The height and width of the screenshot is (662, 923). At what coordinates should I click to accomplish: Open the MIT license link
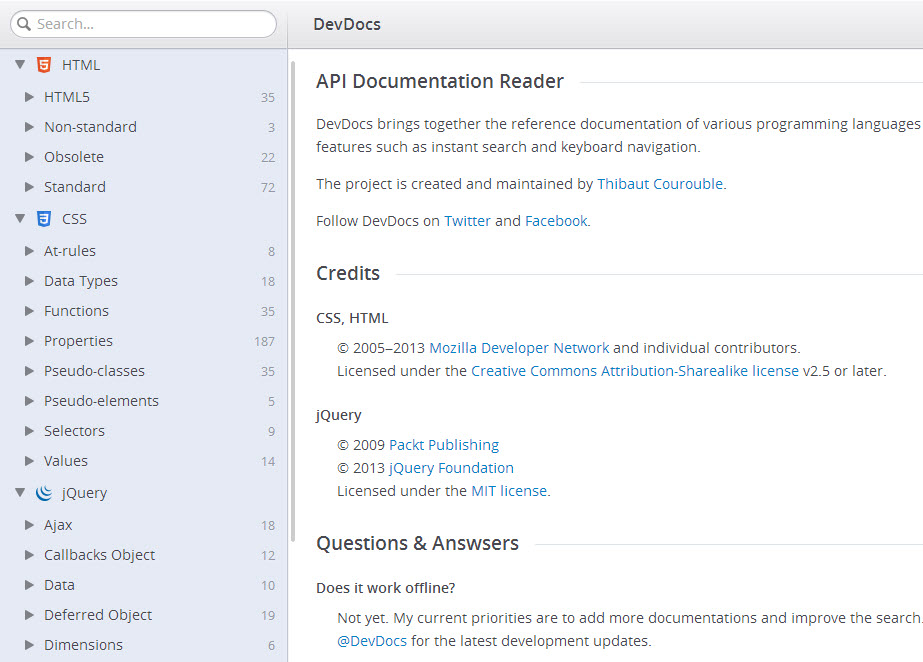click(509, 491)
